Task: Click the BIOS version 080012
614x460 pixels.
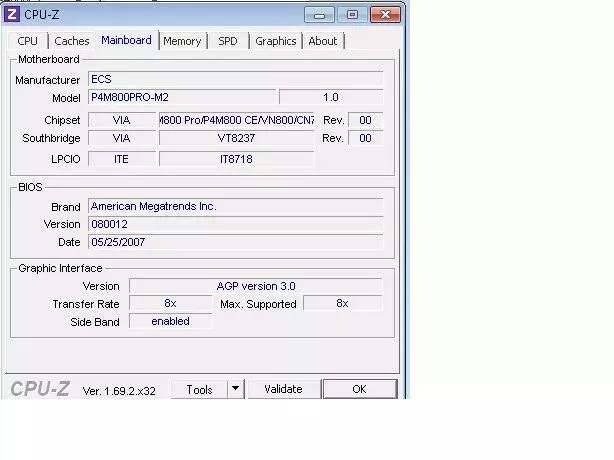Action: (x=235, y=224)
